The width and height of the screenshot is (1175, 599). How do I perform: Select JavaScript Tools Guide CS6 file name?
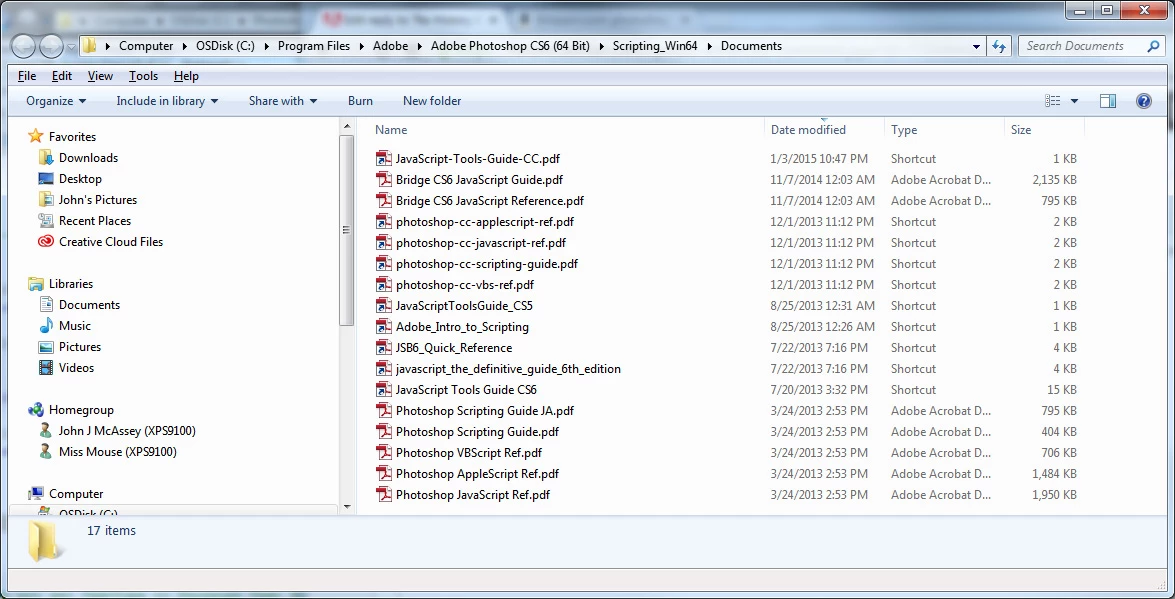[x=466, y=389]
